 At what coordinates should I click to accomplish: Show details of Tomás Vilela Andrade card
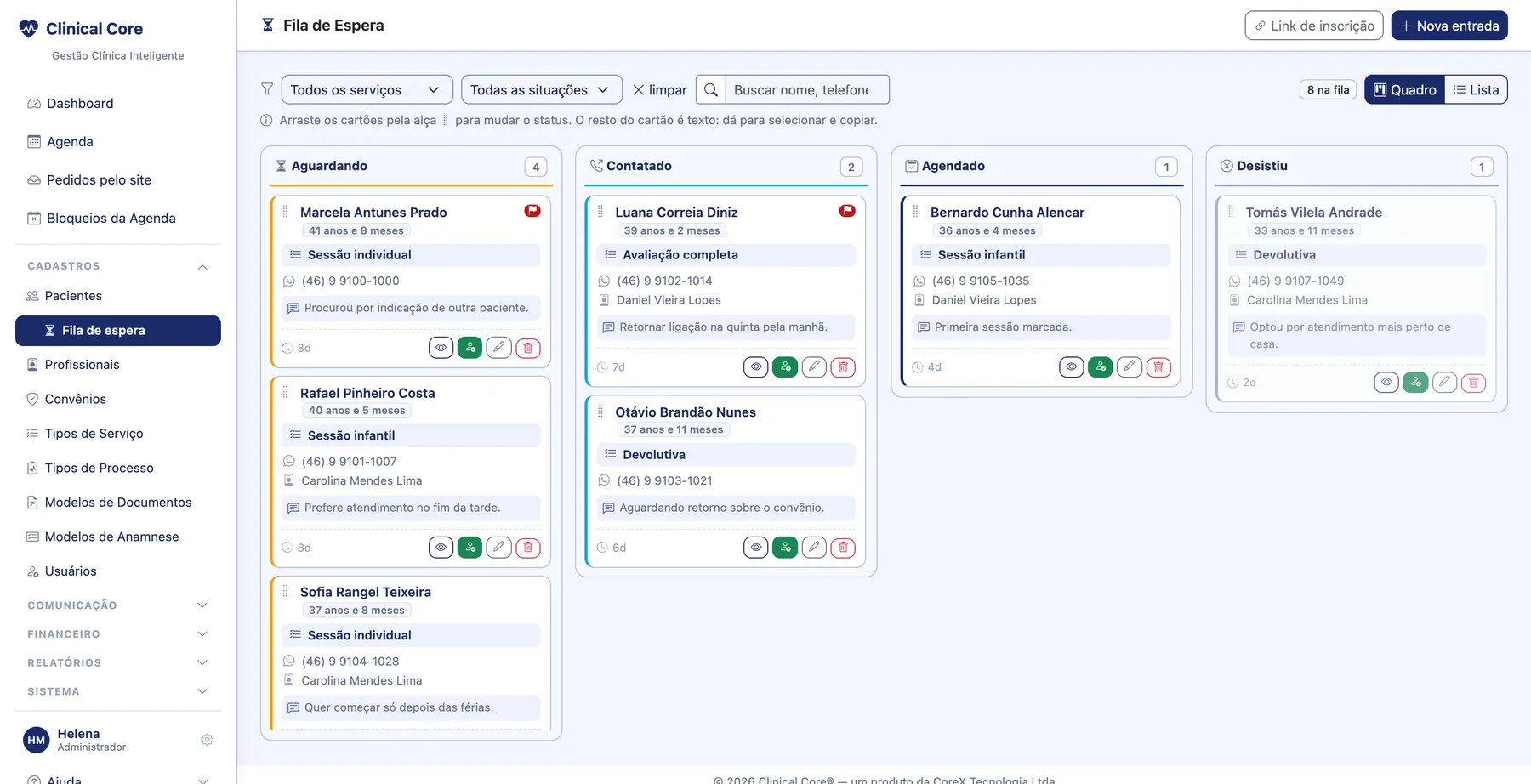click(1386, 383)
